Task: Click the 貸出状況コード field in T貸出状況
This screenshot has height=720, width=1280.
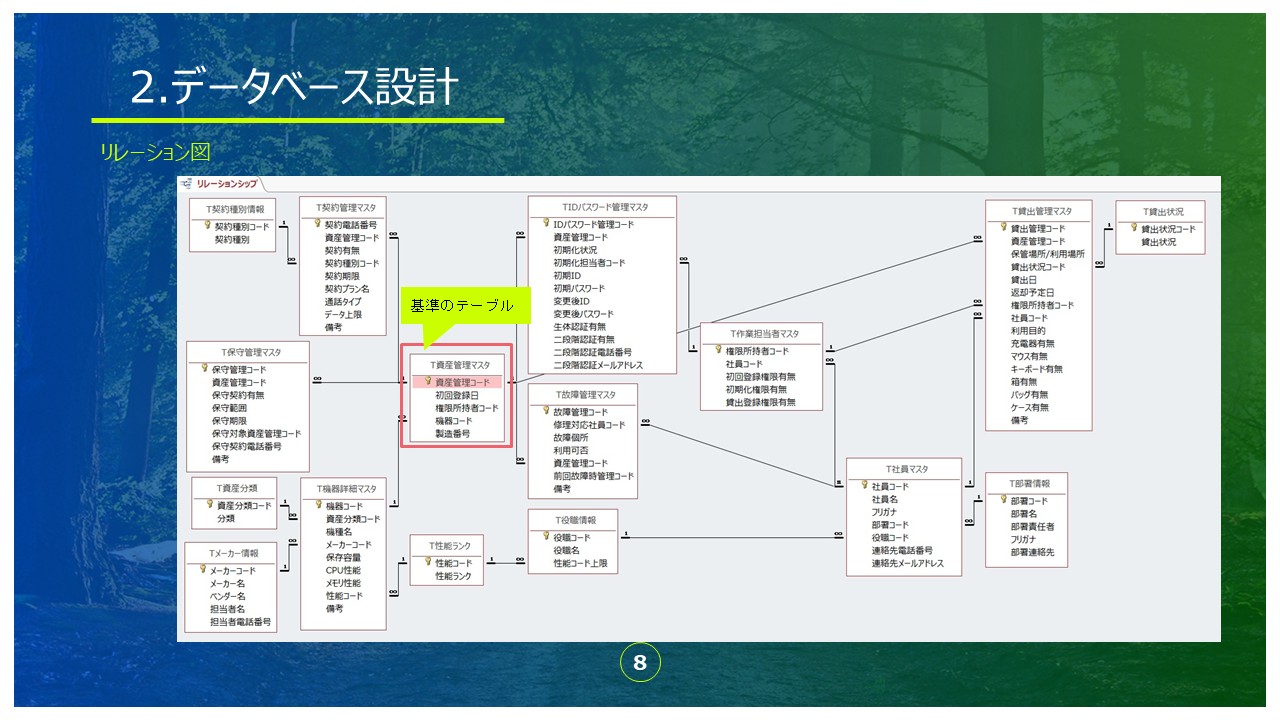Action: coord(1168,229)
